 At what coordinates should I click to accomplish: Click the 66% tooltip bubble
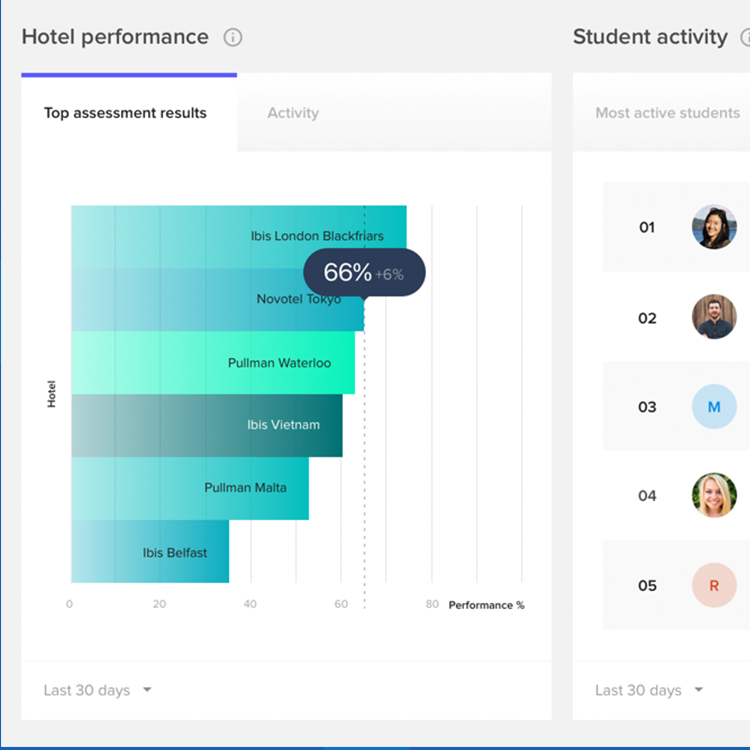tap(364, 272)
